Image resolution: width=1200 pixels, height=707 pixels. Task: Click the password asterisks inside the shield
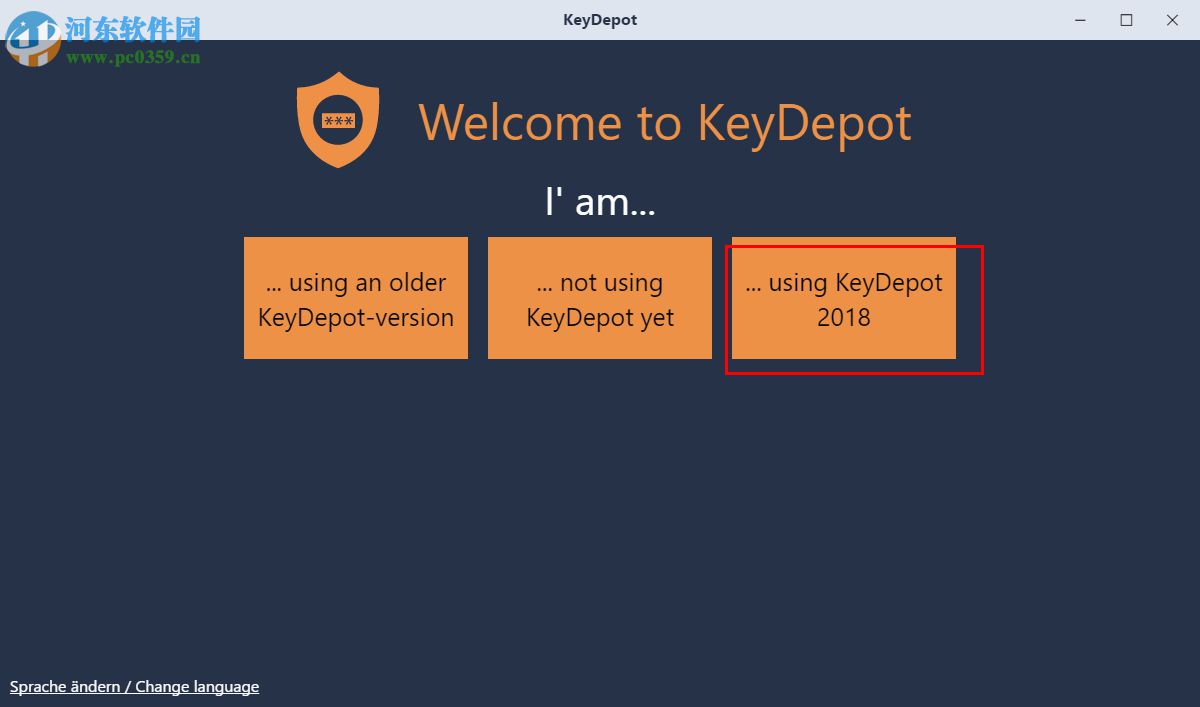pos(338,121)
